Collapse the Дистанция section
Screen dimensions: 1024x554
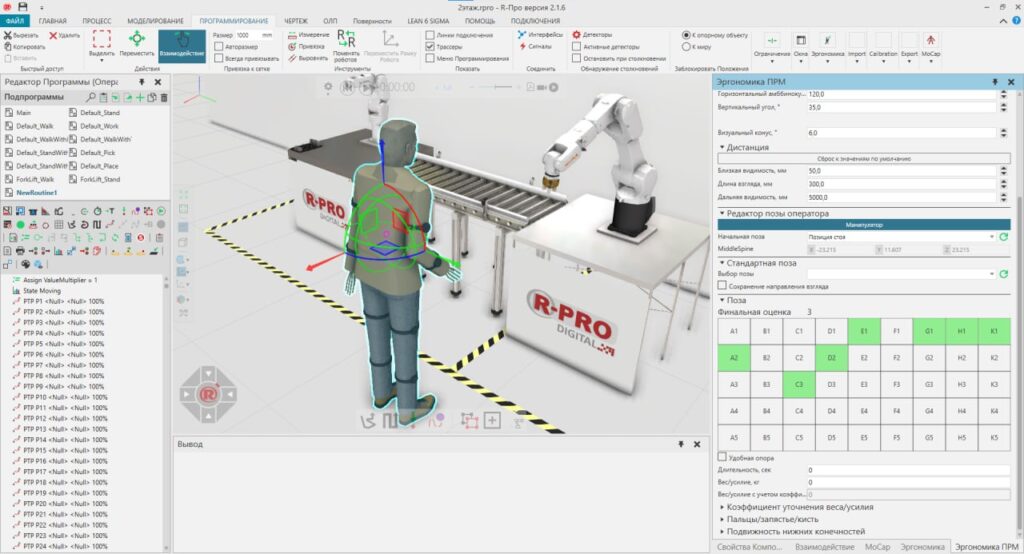tap(724, 147)
